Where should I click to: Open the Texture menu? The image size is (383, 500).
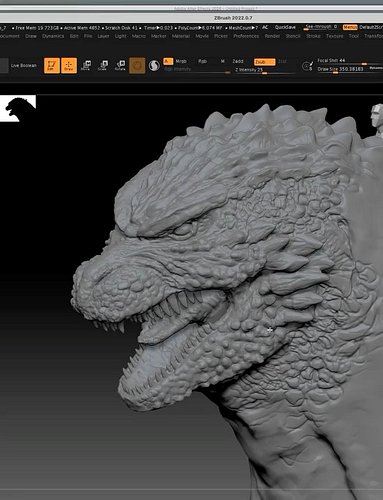tap(334, 36)
